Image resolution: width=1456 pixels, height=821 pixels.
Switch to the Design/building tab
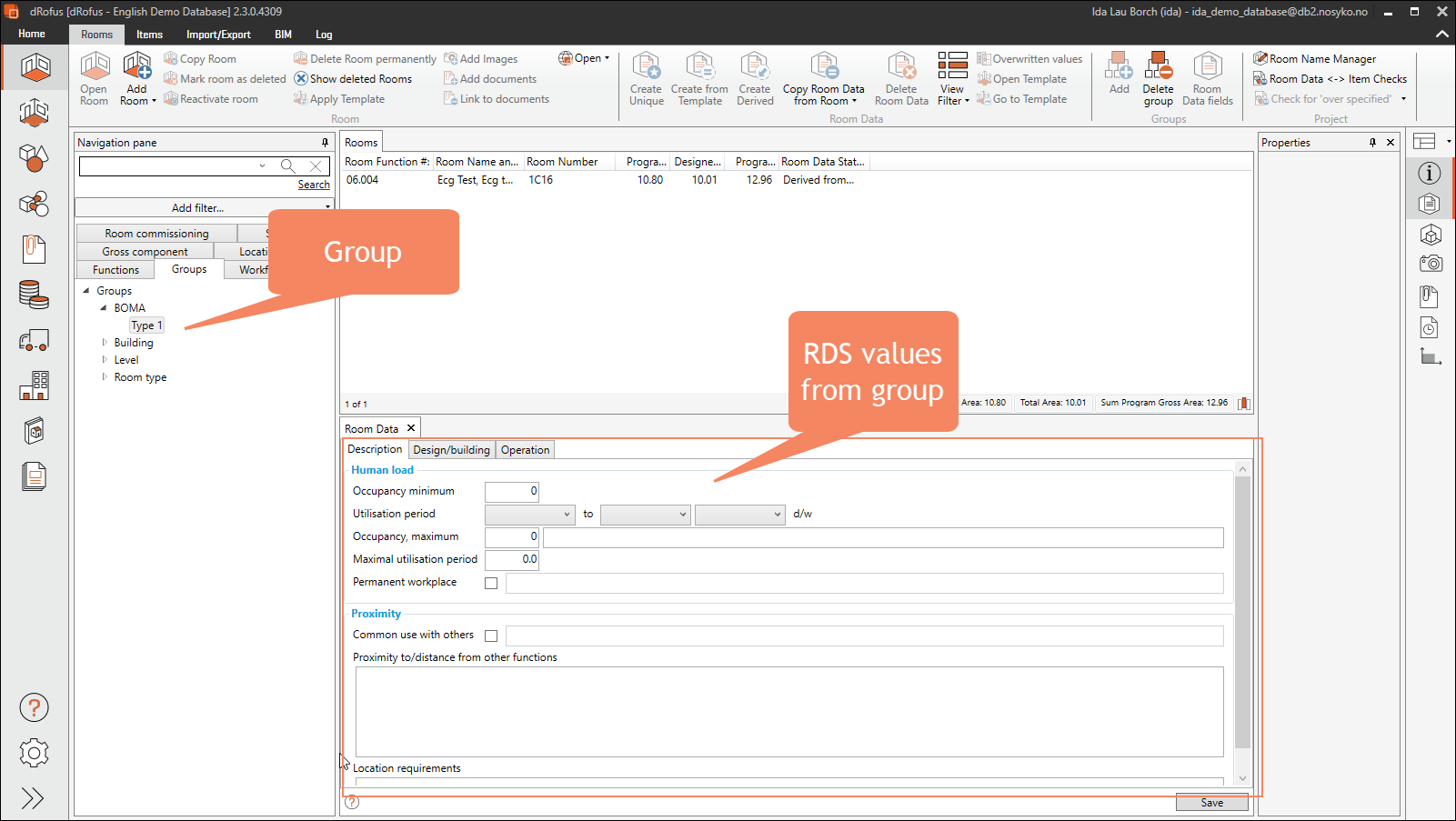(451, 450)
